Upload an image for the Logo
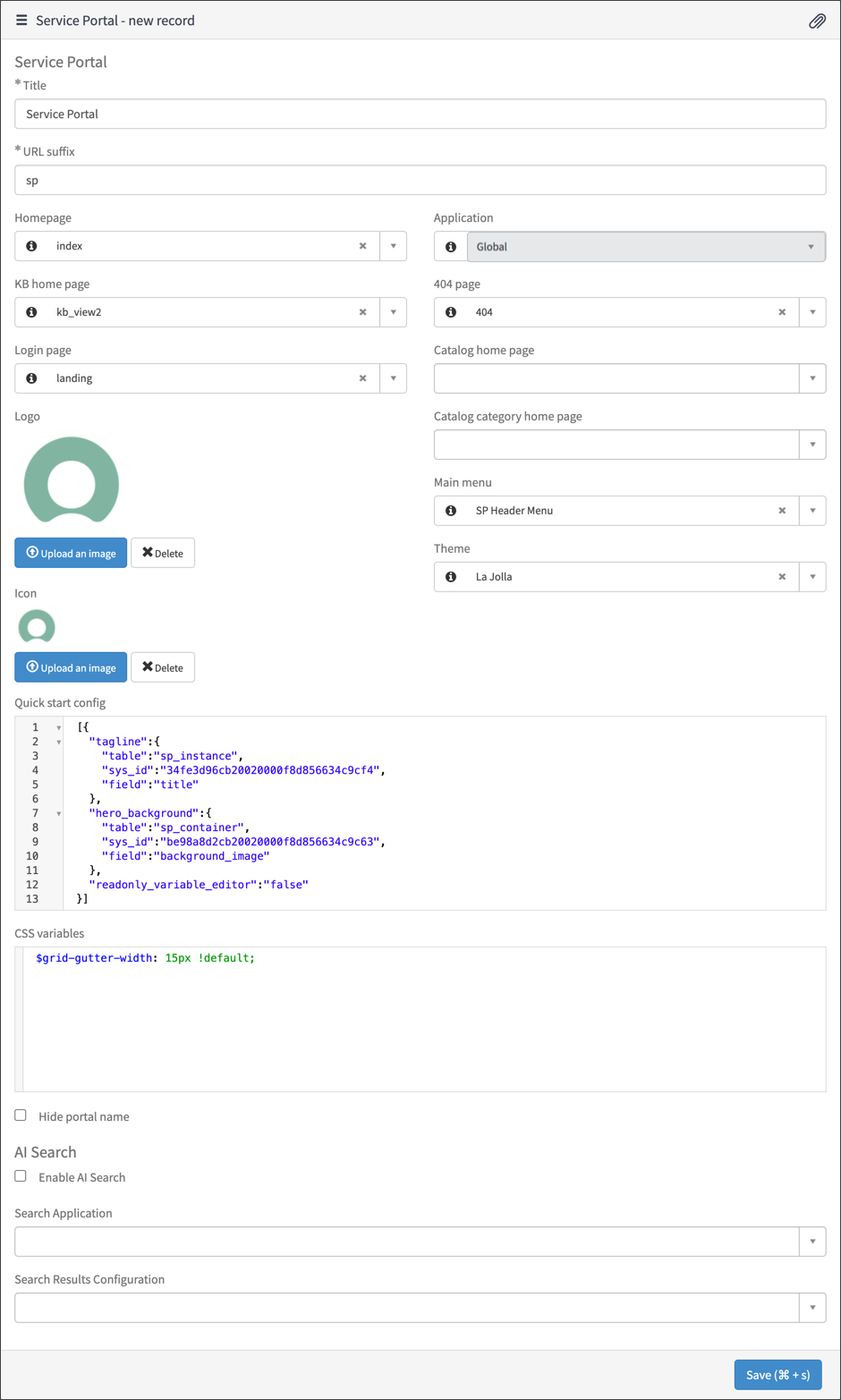The image size is (841, 1400). tap(70, 552)
